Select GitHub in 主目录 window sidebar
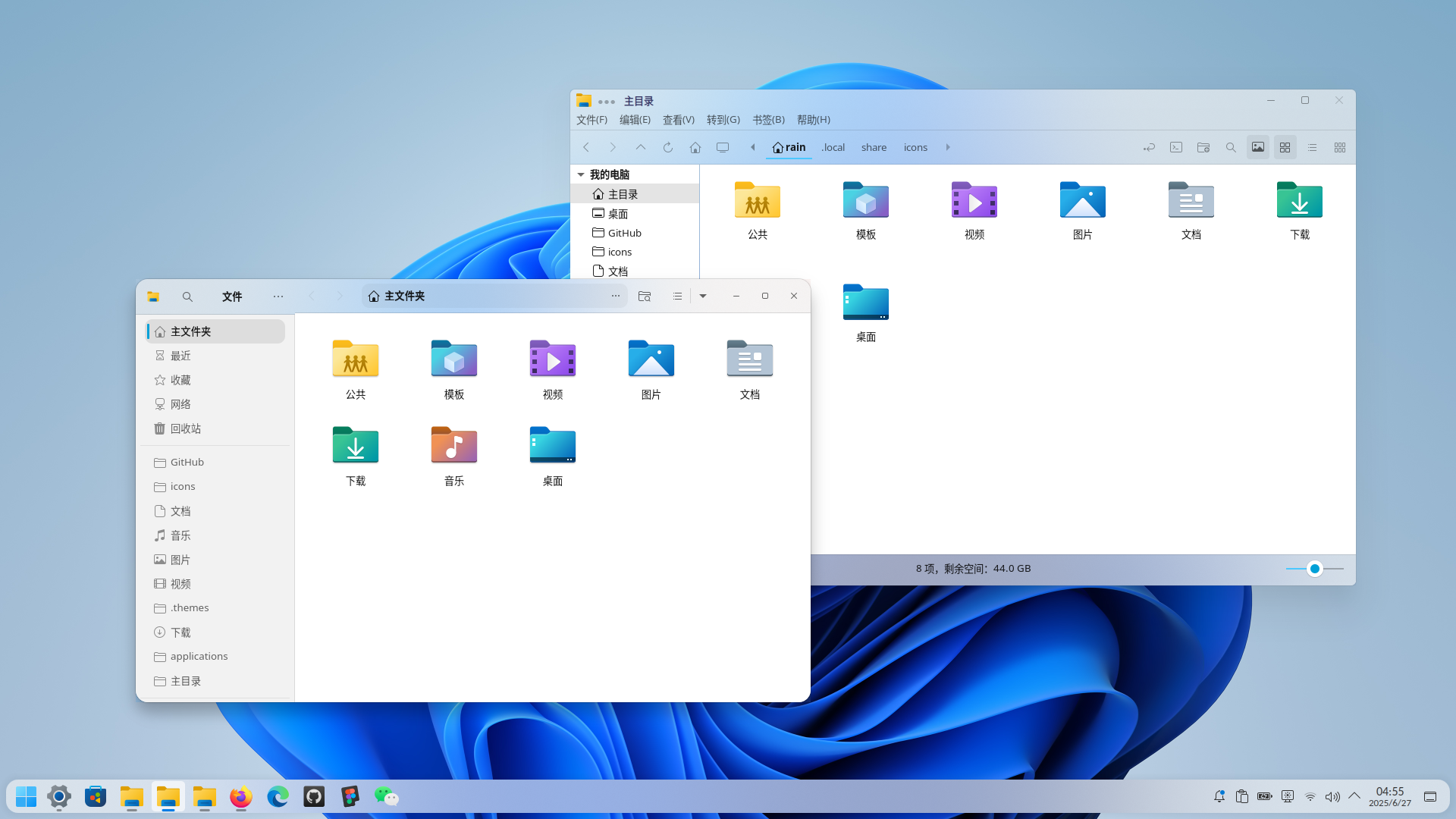This screenshot has height=819, width=1456. (x=635, y=233)
